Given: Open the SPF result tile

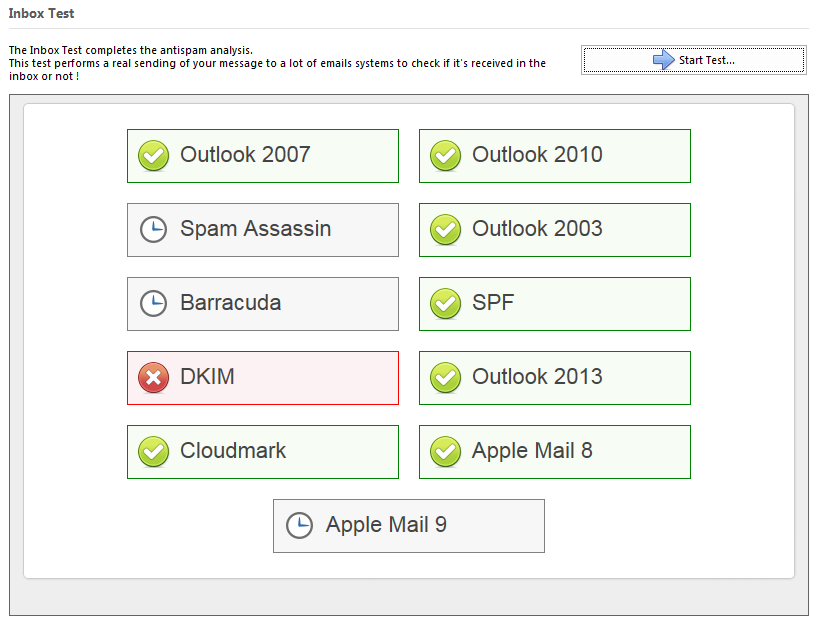Looking at the screenshot, I should coord(555,304).
